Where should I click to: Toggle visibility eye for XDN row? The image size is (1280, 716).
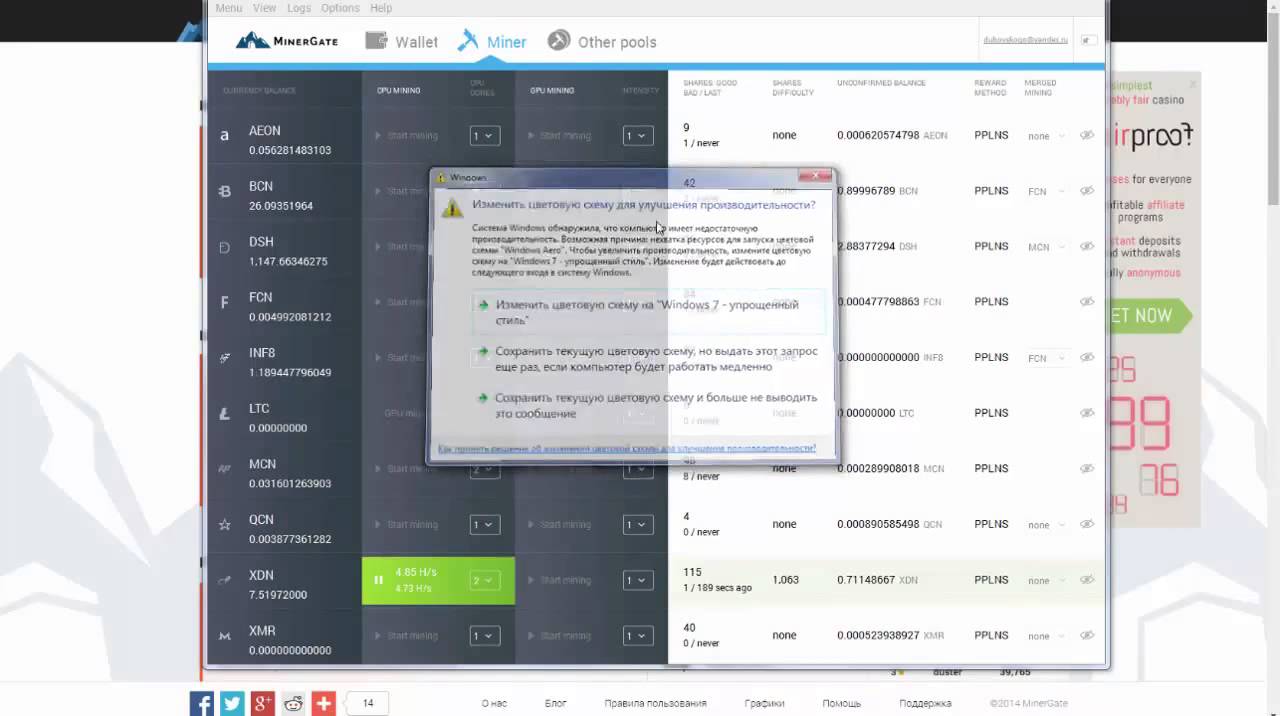tap(1087, 580)
